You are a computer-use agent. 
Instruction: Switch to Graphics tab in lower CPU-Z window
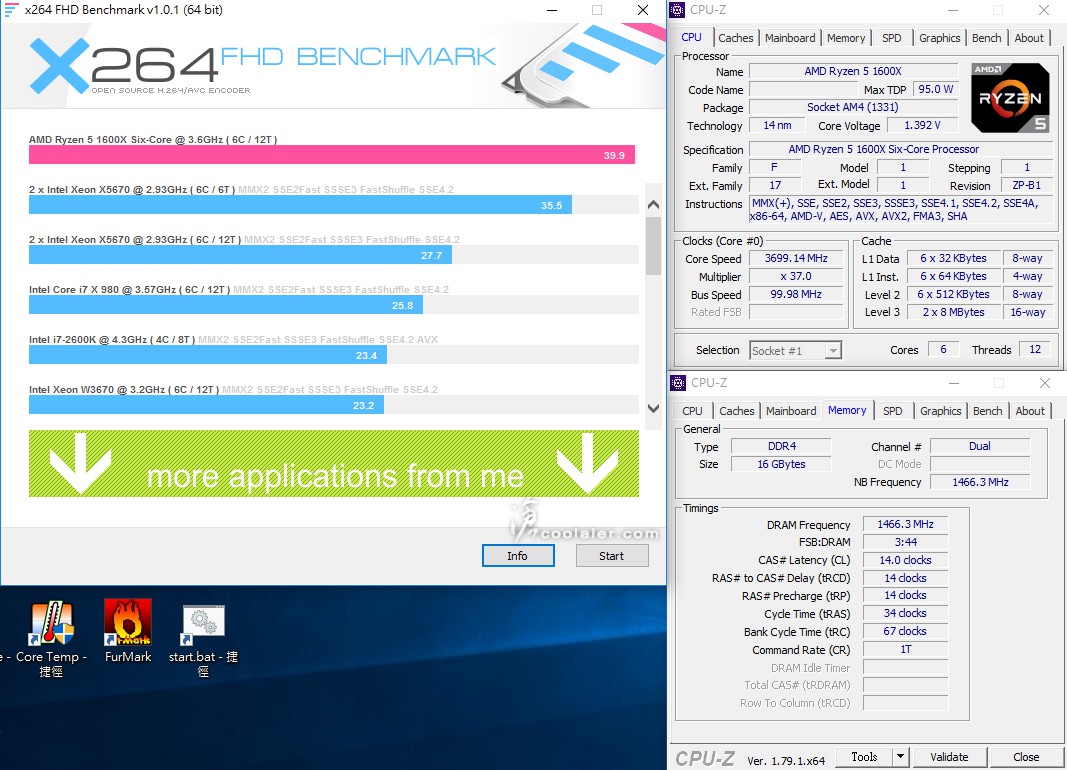point(940,411)
